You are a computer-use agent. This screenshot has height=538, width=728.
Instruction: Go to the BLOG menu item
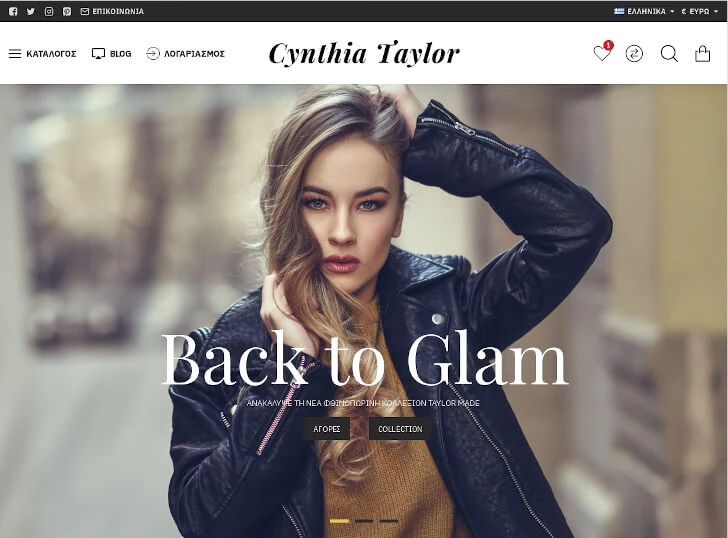(x=111, y=54)
